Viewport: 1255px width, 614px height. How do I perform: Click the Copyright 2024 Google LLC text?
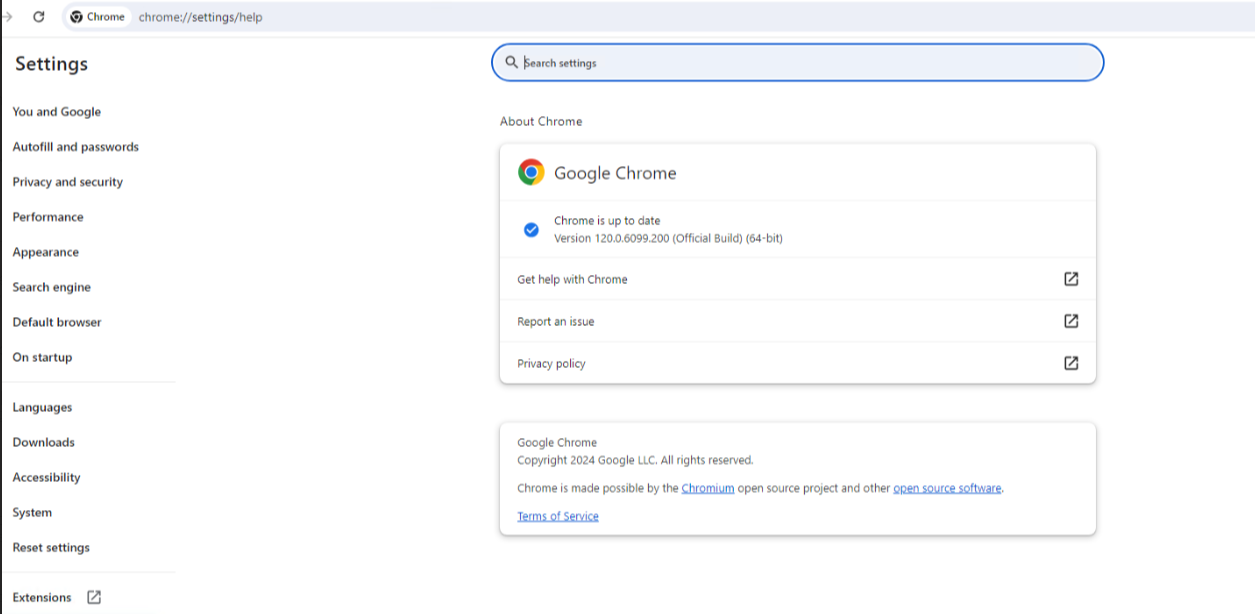pyautogui.click(x=635, y=460)
